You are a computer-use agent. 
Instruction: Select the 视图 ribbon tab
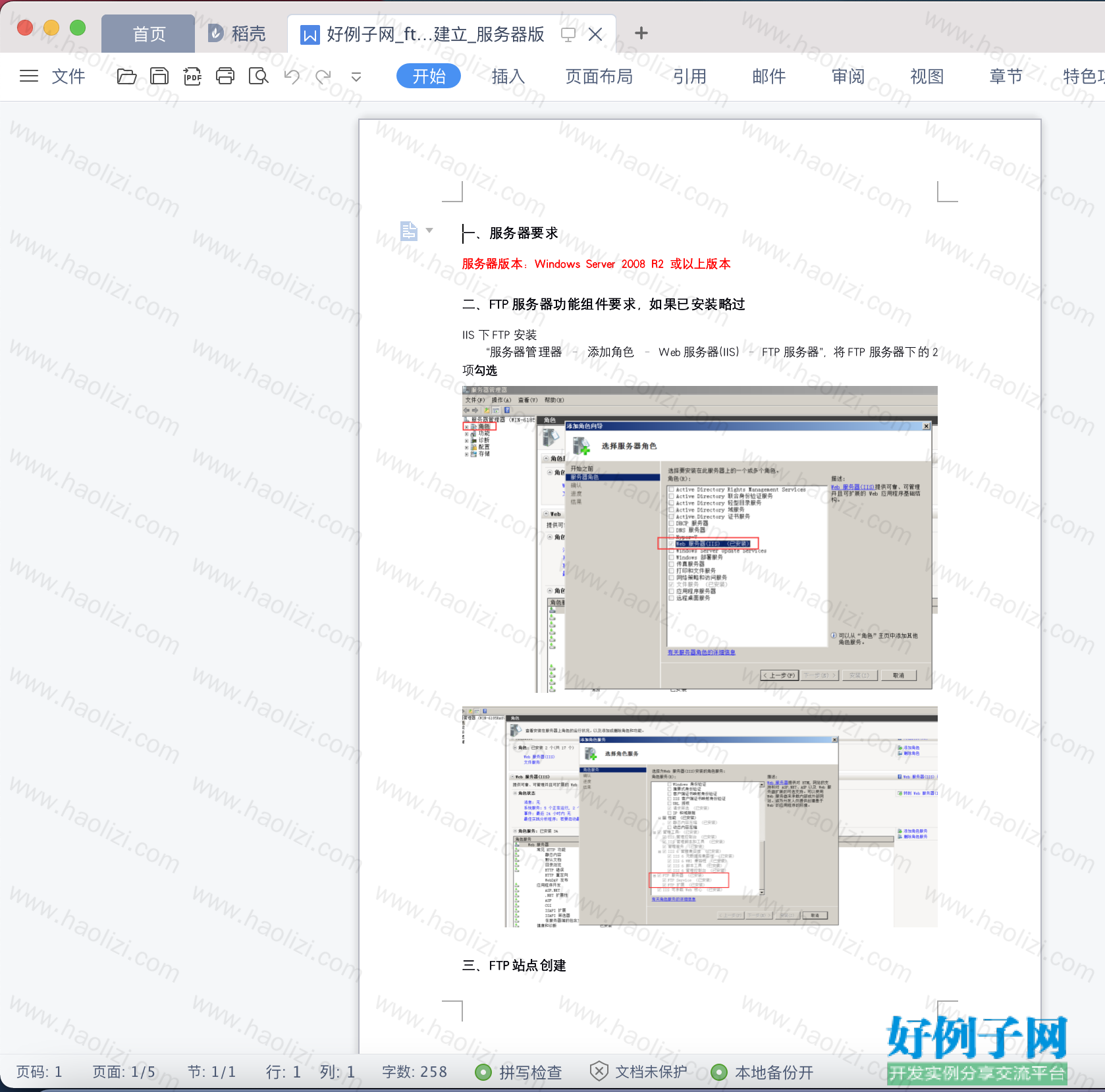tap(927, 76)
